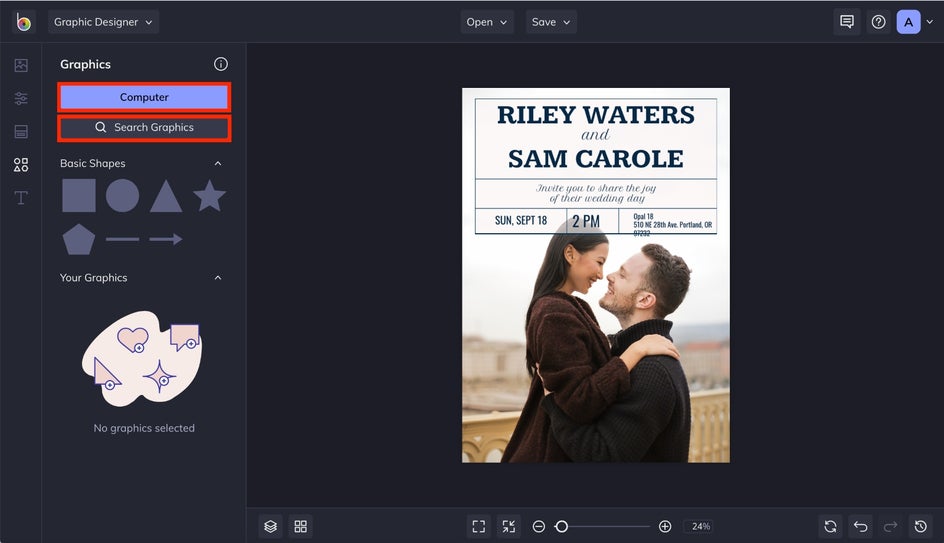Click the undo arrow icon

pyautogui.click(x=860, y=526)
